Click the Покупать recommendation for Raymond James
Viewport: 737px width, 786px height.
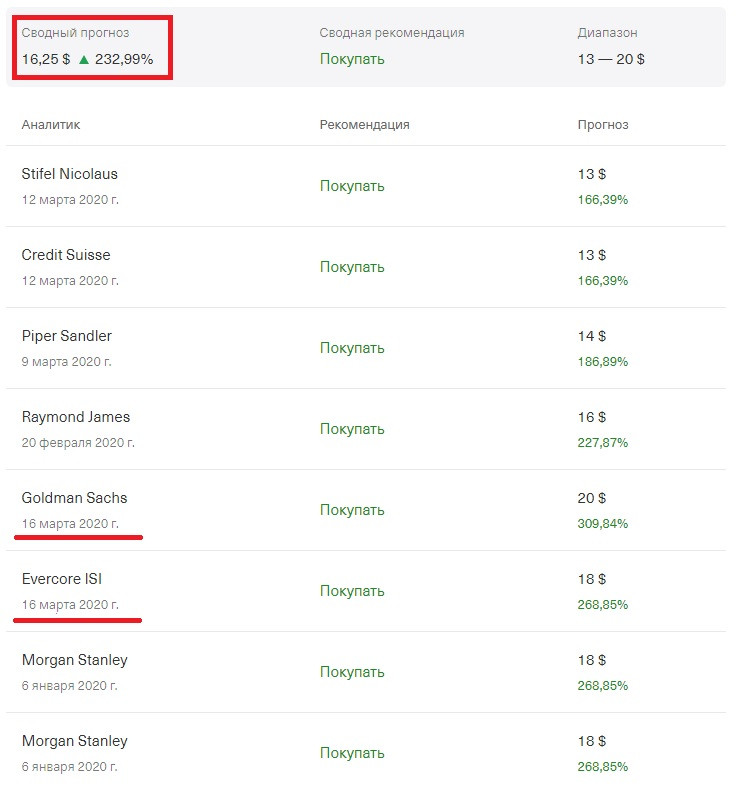pos(352,429)
